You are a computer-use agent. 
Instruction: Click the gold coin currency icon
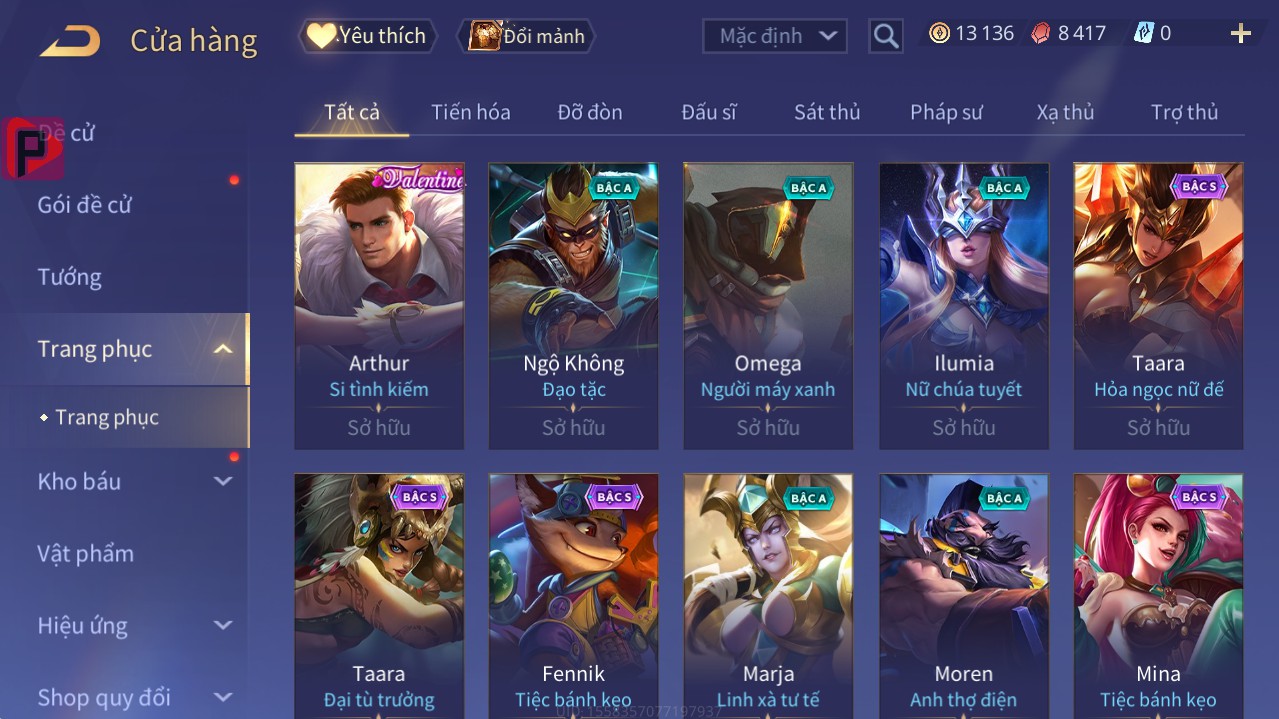(x=939, y=33)
